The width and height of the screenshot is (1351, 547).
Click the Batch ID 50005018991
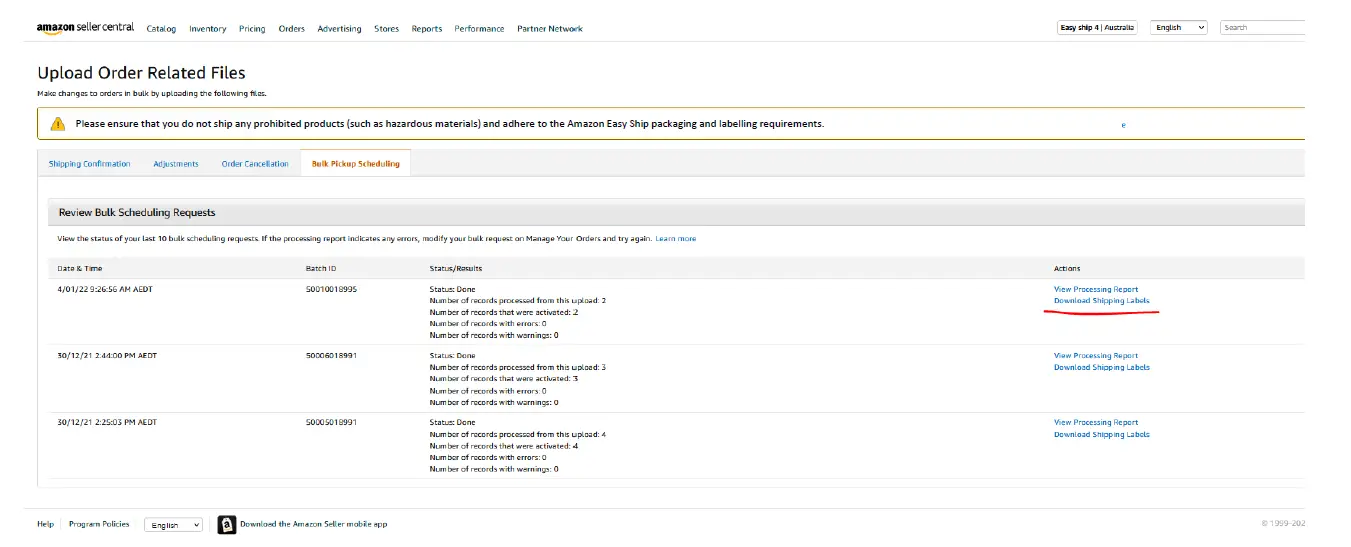pyautogui.click(x=331, y=423)
